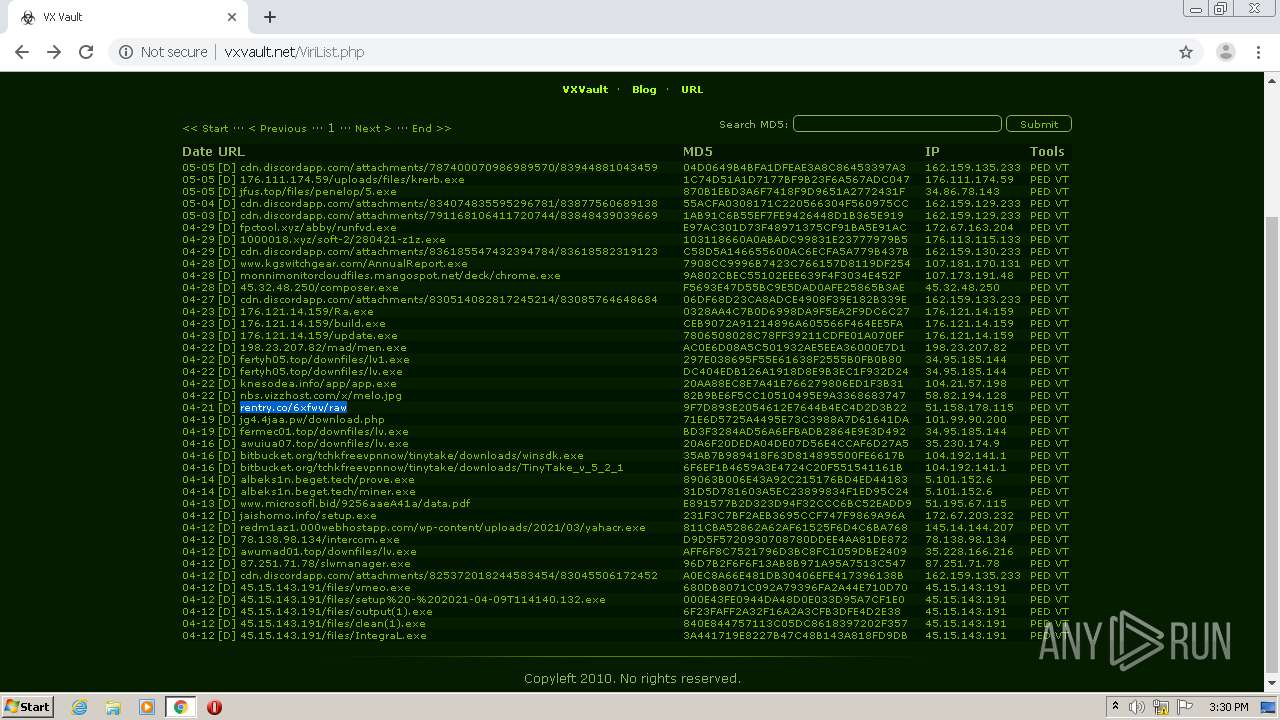Bookmark this page with the star icon
The height and width of the screenshot is (720, 1280).
(x=1186, y=52)
